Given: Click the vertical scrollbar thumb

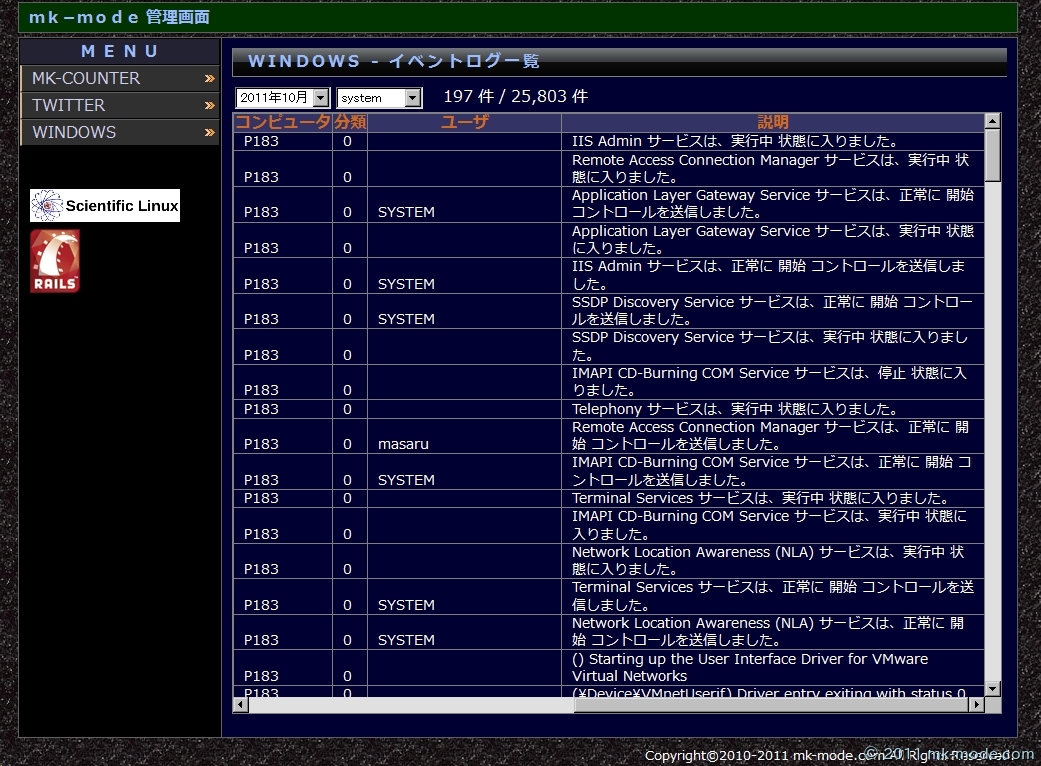Looking at the screenshot, I should pos(992,155).
